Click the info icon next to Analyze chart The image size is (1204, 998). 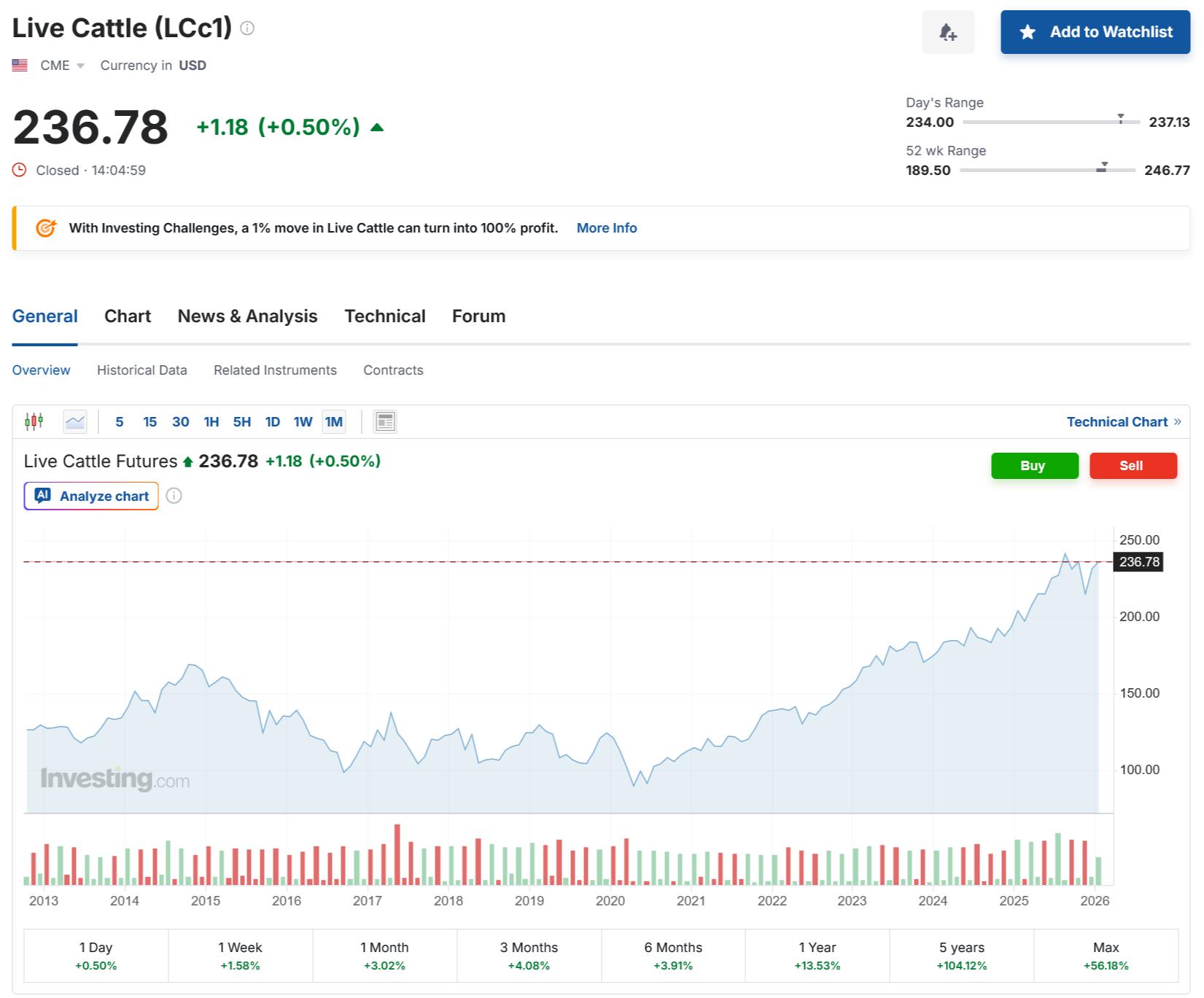[174, 496]
